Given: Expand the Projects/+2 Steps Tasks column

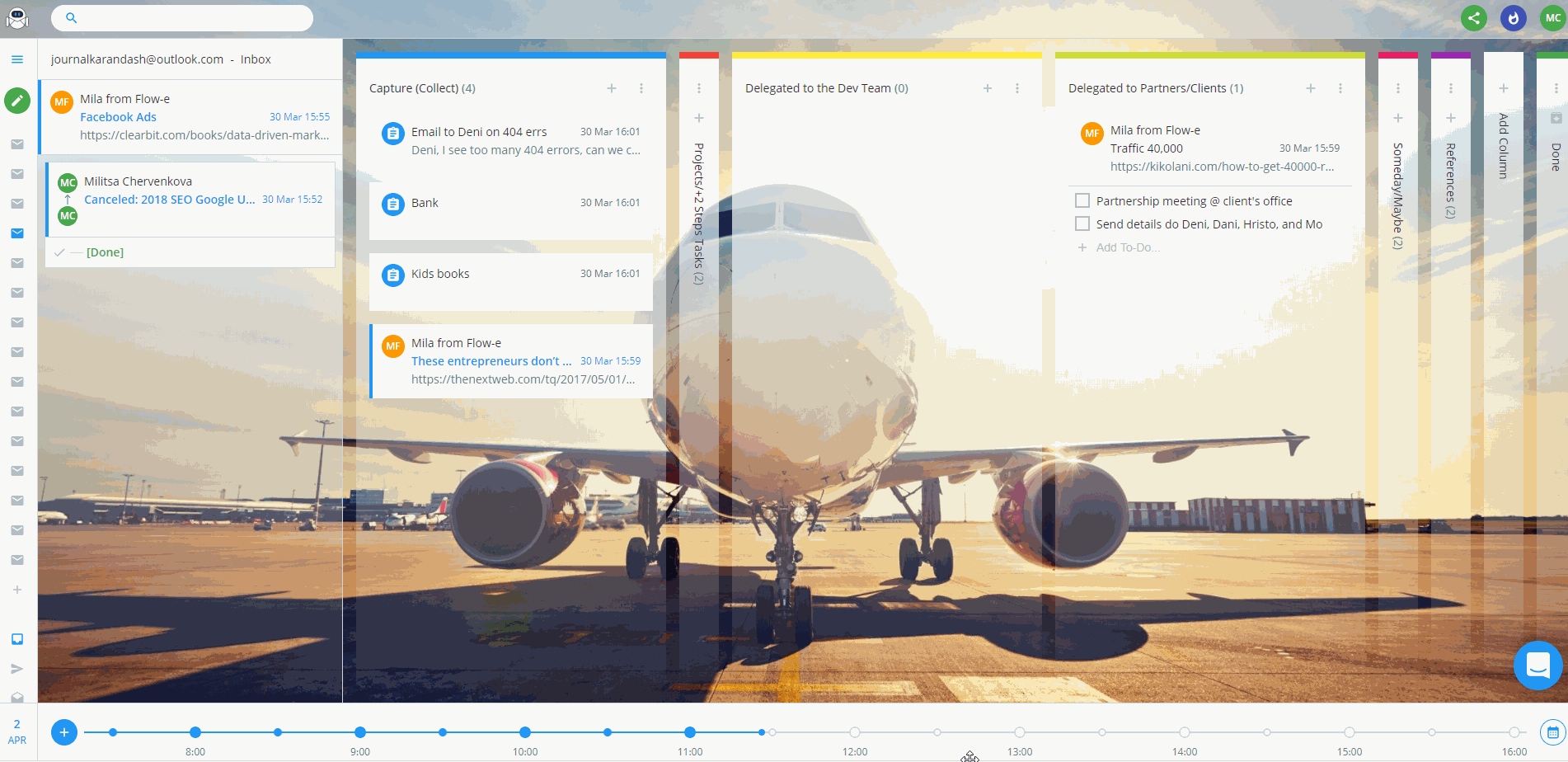Looking at the screenshot, I should click(698, 214).
